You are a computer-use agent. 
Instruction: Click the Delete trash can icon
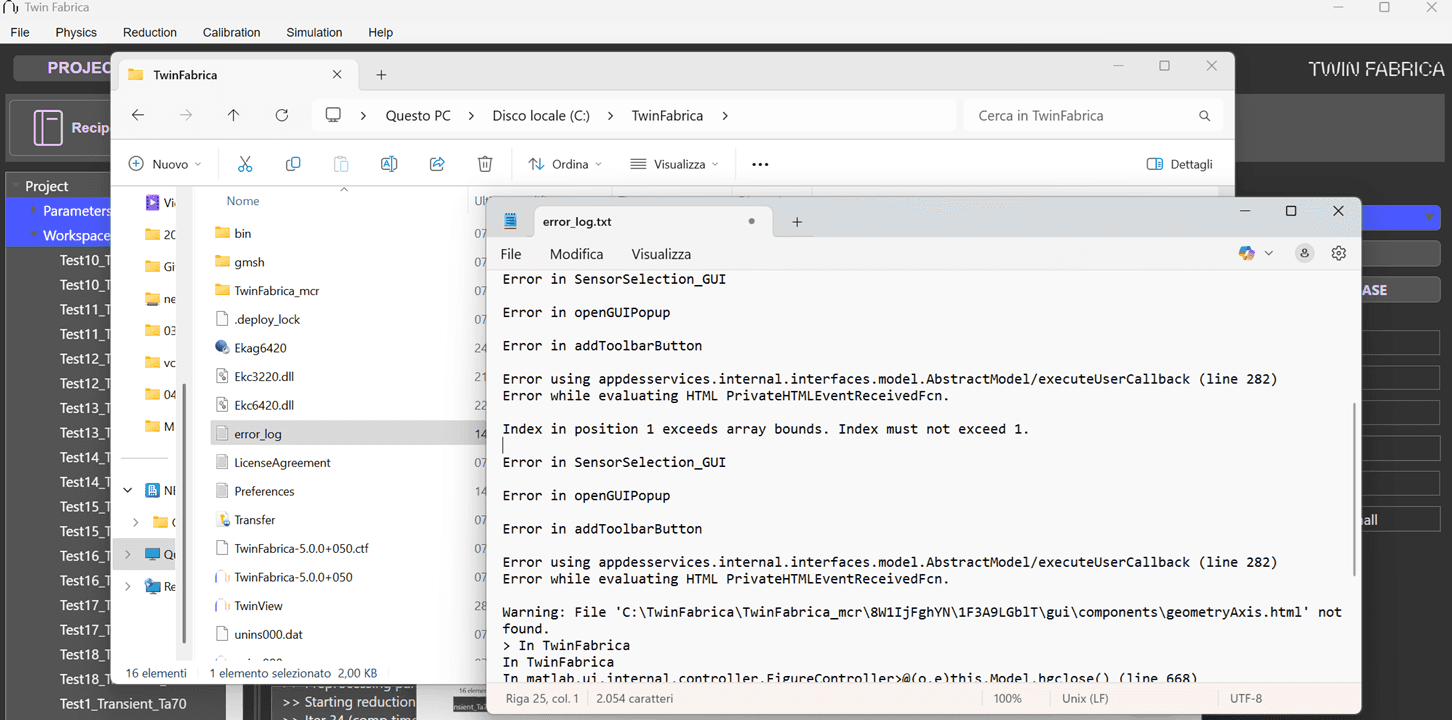(x=485, y=164)
